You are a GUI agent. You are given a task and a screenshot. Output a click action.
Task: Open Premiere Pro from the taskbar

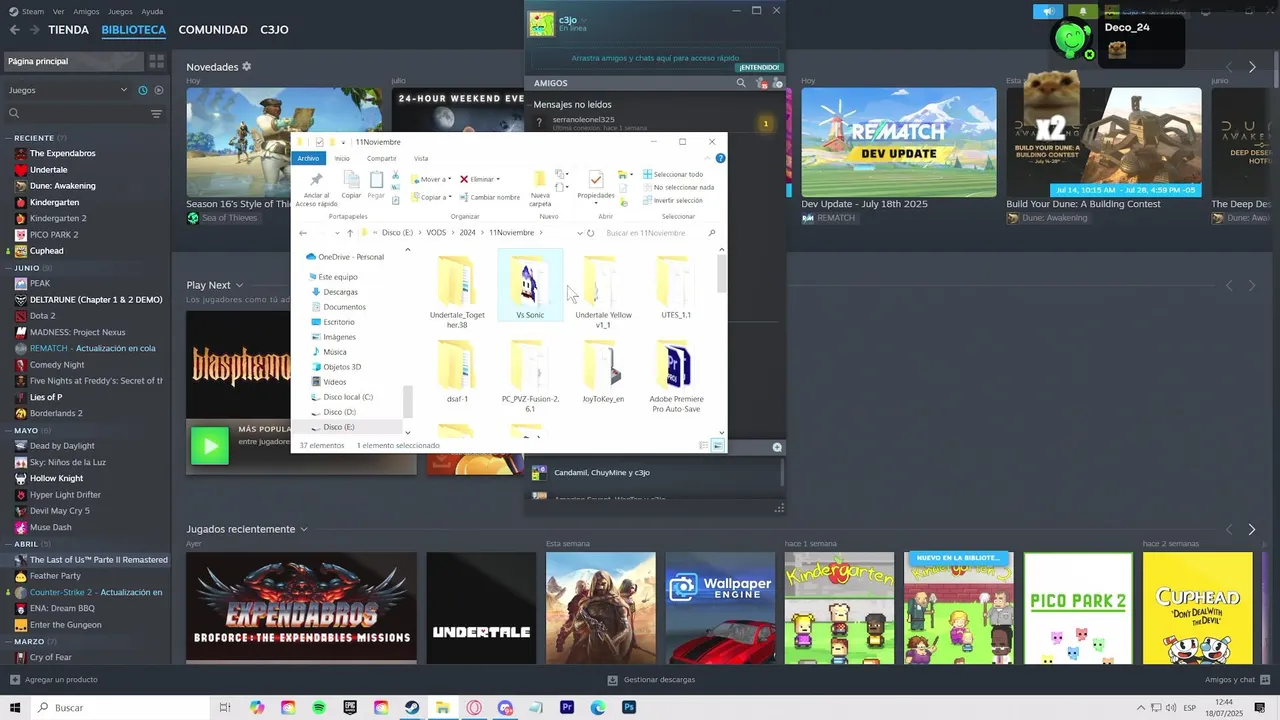pos(567,707)
